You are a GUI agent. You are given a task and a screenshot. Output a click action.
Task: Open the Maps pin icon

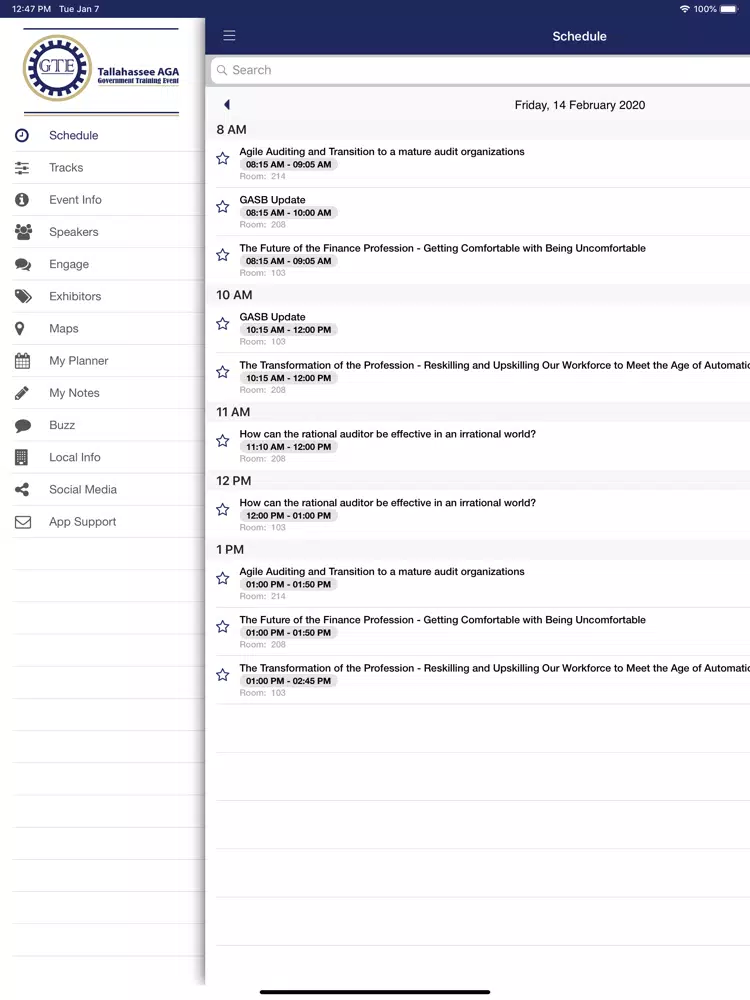pos(20,328)
